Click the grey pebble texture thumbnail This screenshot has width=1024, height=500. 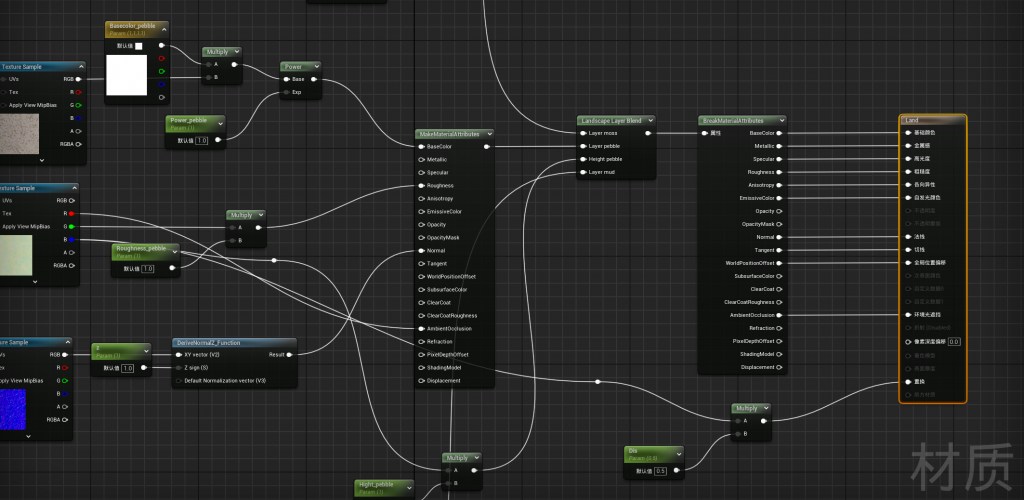pos(20,134)
